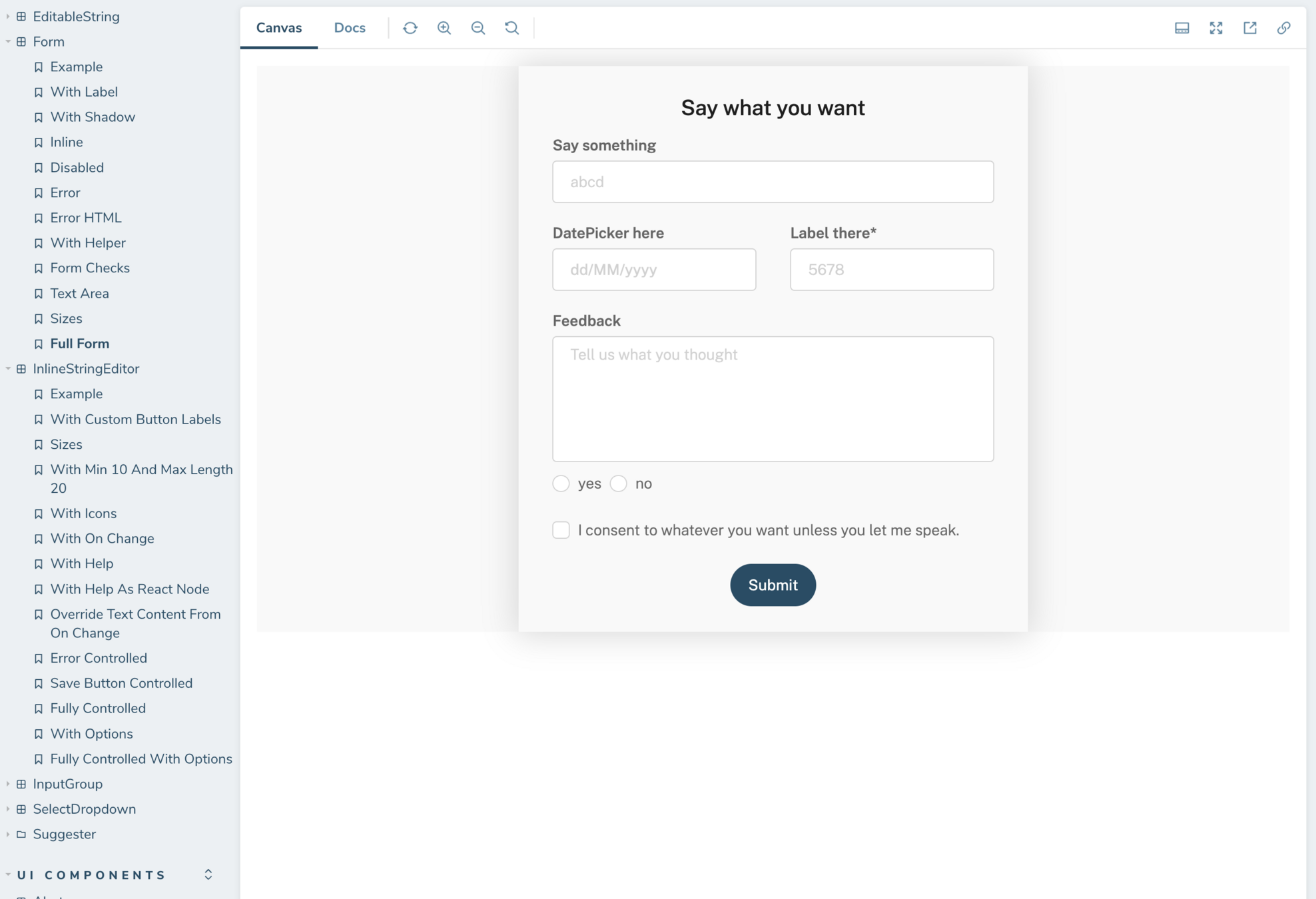Screen dimensions: 1316x899
Task: Click the DatePicker dd/MM/yyyy field
Action: click(x=654, y=270)
